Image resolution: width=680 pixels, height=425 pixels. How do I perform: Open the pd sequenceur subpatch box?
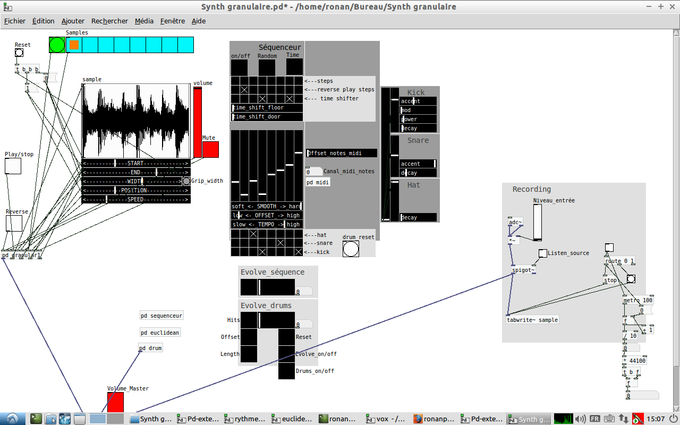161,314
